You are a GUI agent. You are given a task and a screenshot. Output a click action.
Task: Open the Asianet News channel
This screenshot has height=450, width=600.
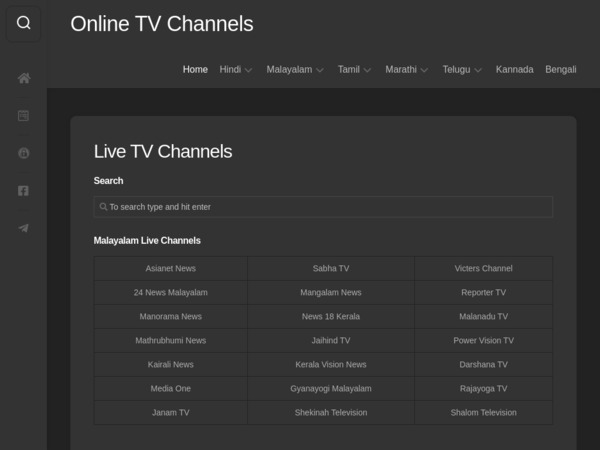pyautogui.click(x=171, y=268)
